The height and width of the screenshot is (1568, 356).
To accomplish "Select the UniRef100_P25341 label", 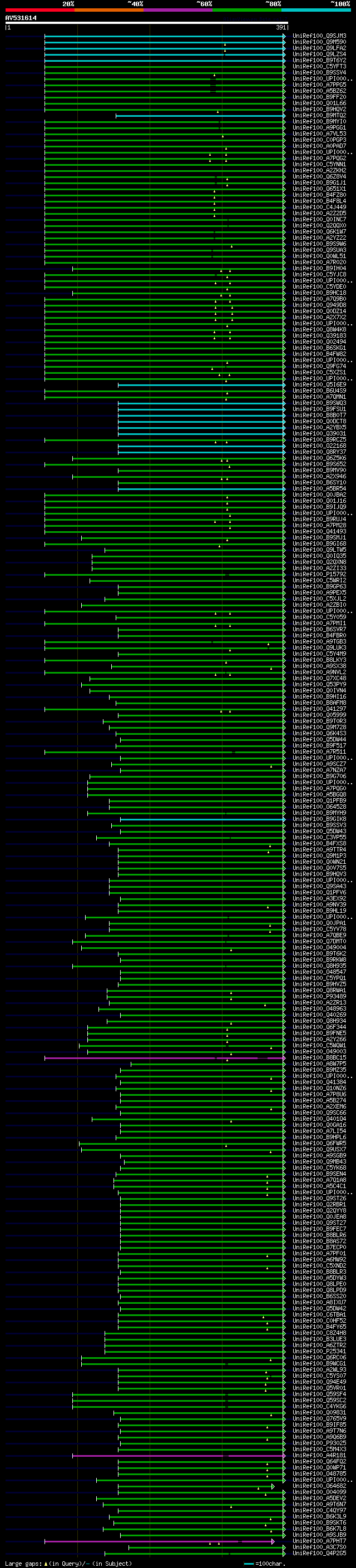I will (319, 1351).
